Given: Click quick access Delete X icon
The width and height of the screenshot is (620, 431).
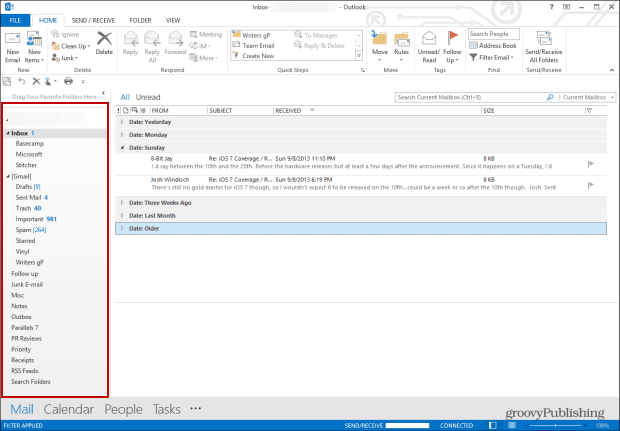Looking at the screenshot, I should click(x=36, y=81).
